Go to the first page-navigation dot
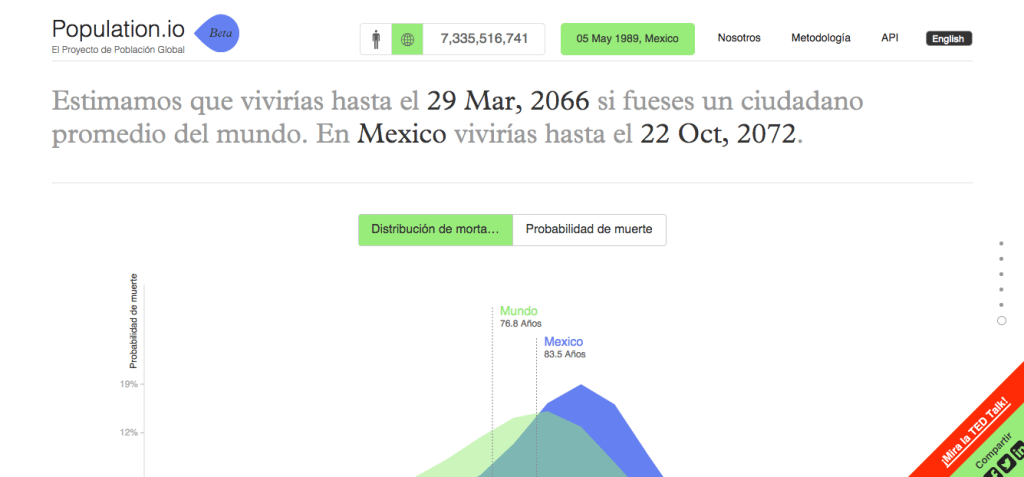 click(x=1002, y=243)
